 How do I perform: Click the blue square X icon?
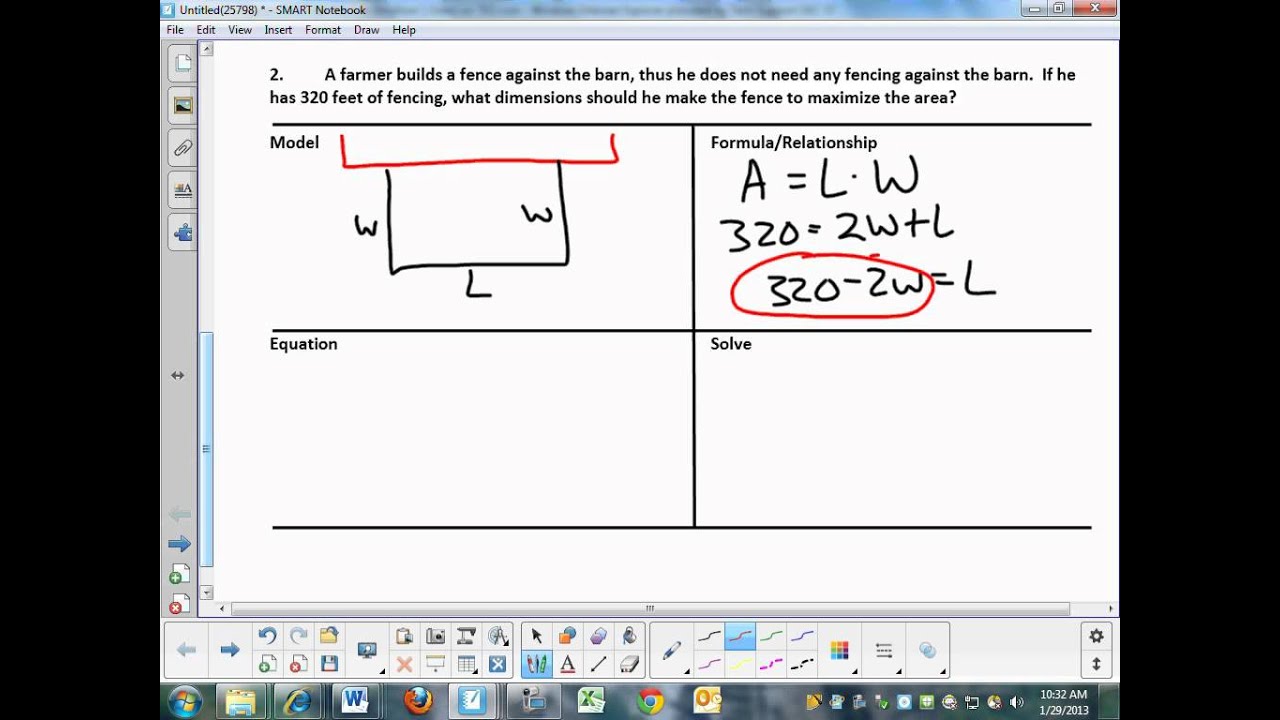coord(498,664)
